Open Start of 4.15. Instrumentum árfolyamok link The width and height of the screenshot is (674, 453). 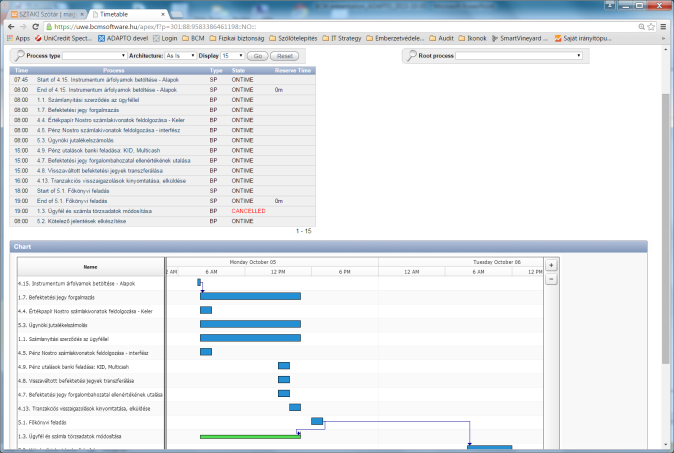tap(107, 80)
